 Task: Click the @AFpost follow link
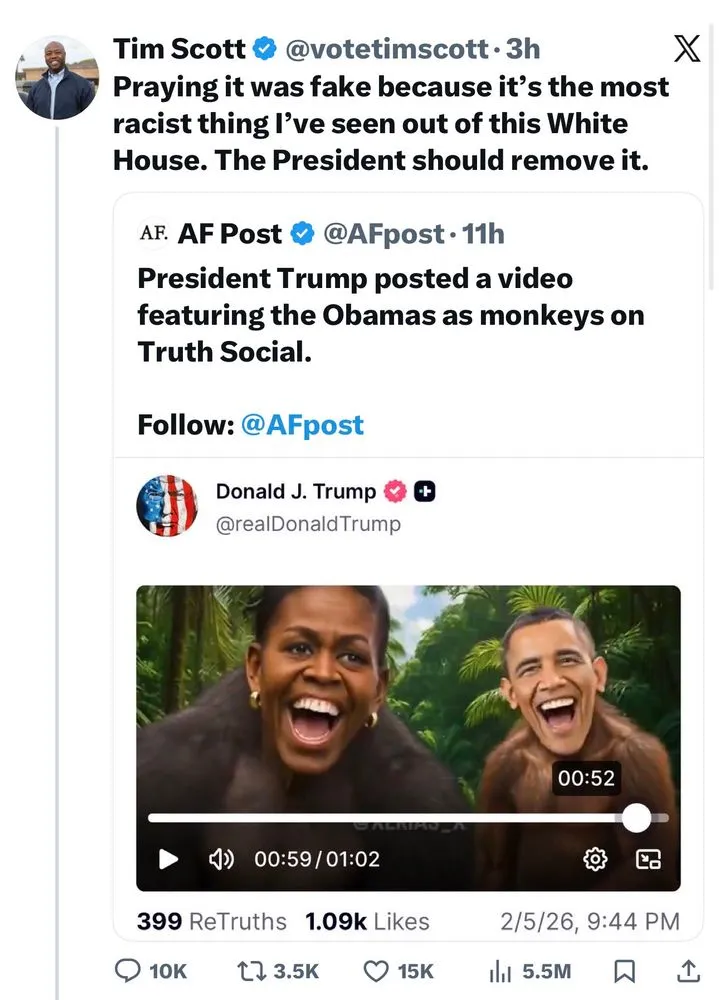point(302,425)
